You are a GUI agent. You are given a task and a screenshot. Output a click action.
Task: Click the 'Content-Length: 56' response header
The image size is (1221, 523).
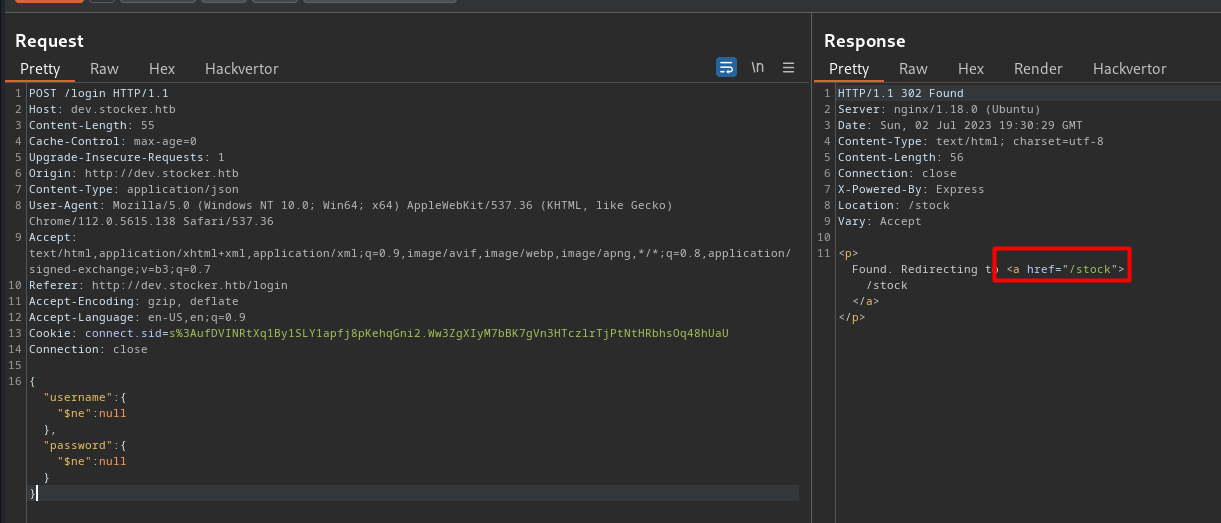click(901, 157)
